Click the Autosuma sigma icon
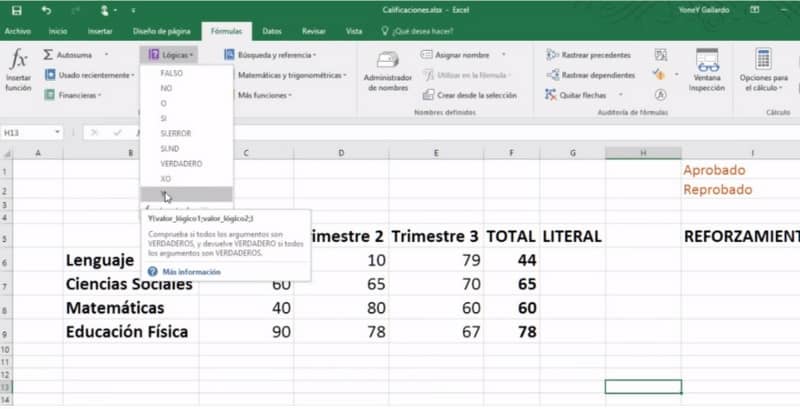The image size is (800, 409). pos(48,55)
